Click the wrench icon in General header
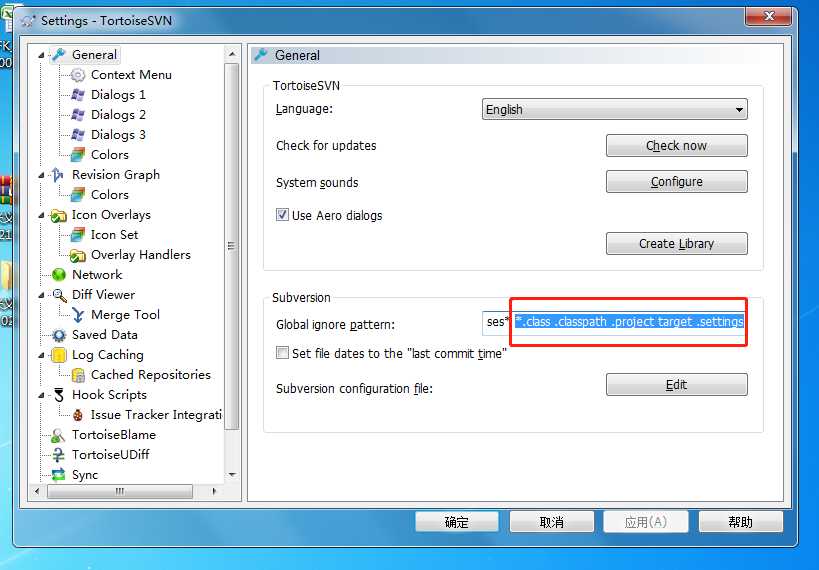Image resolution: width=819 pixels, height=570 pixels. coord(261,55)
